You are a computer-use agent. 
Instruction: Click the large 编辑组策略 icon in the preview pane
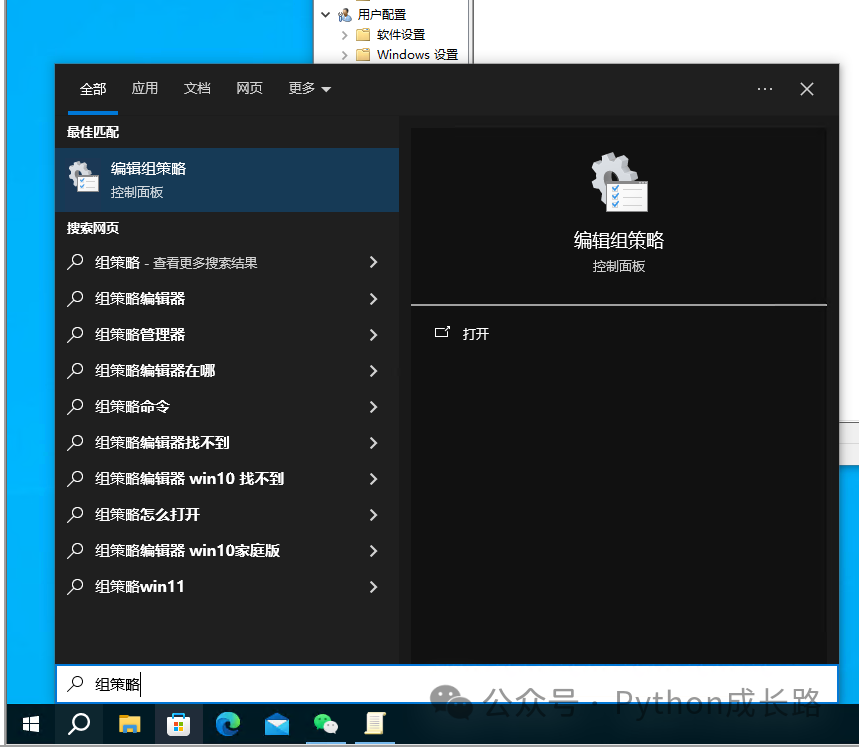coord(619,183)
